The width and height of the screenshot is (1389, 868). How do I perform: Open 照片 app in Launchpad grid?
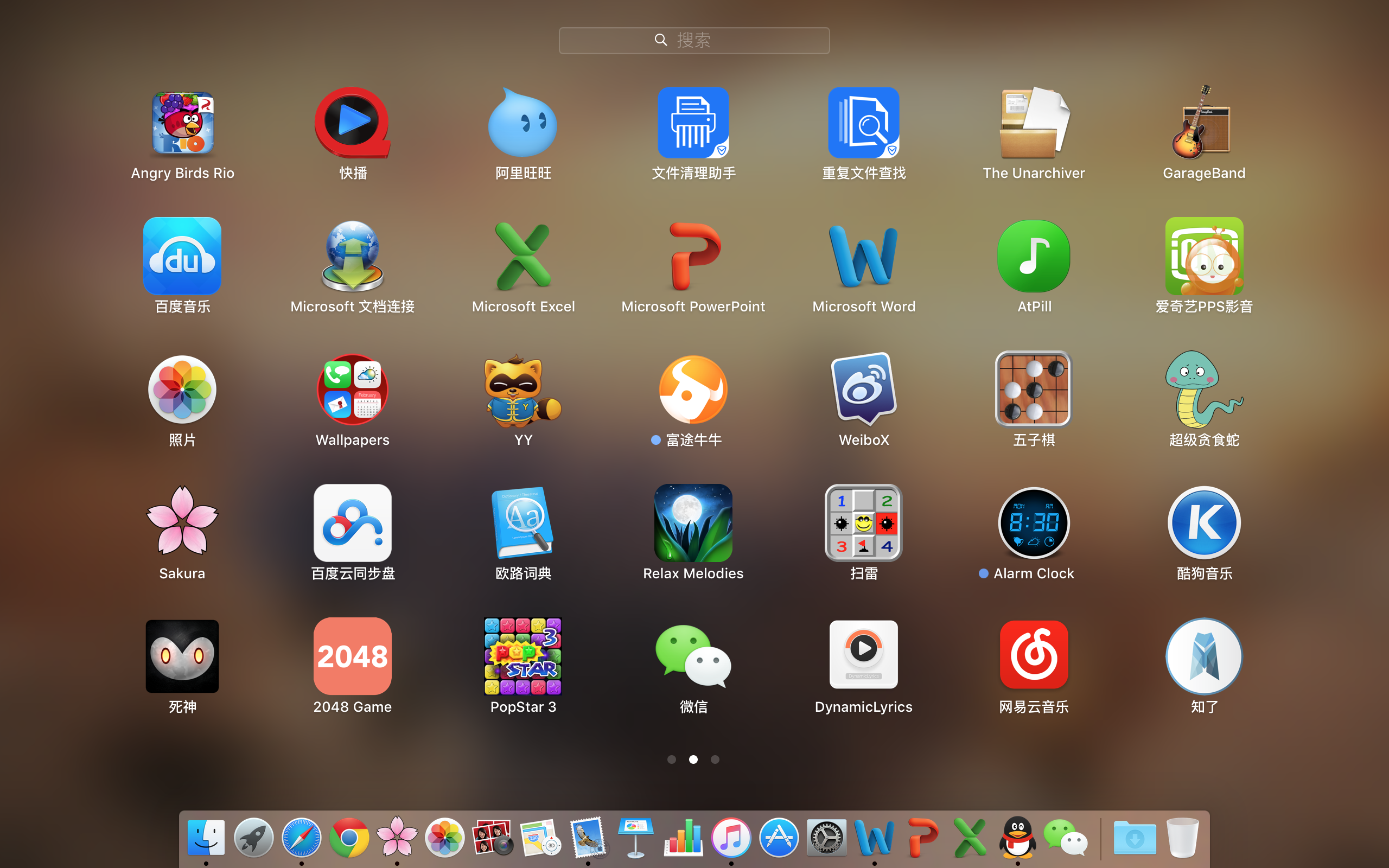pos(182,389)
